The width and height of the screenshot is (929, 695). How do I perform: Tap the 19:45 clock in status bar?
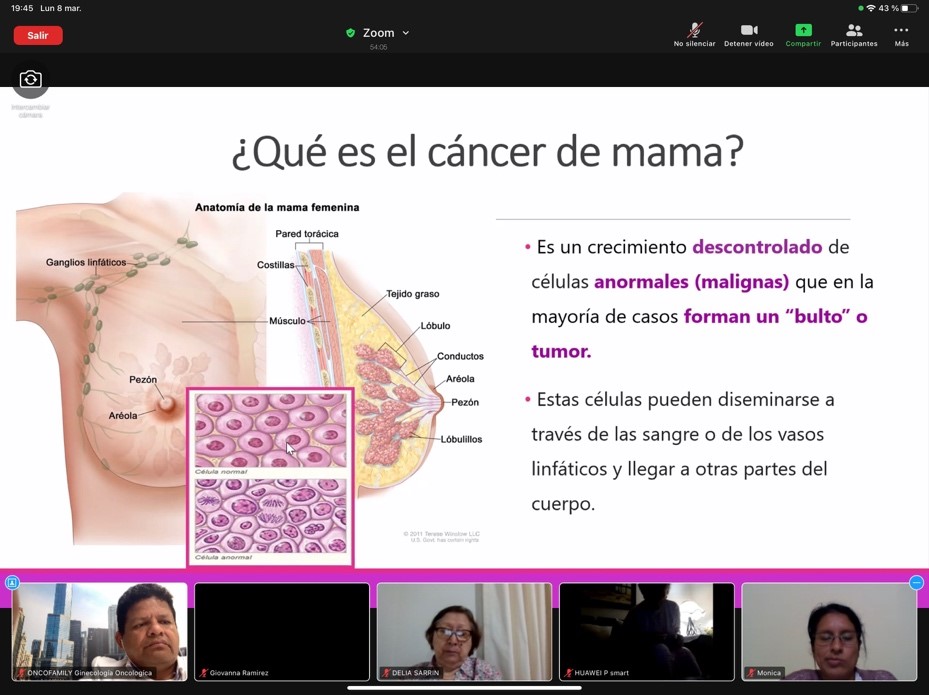[22, 8]
